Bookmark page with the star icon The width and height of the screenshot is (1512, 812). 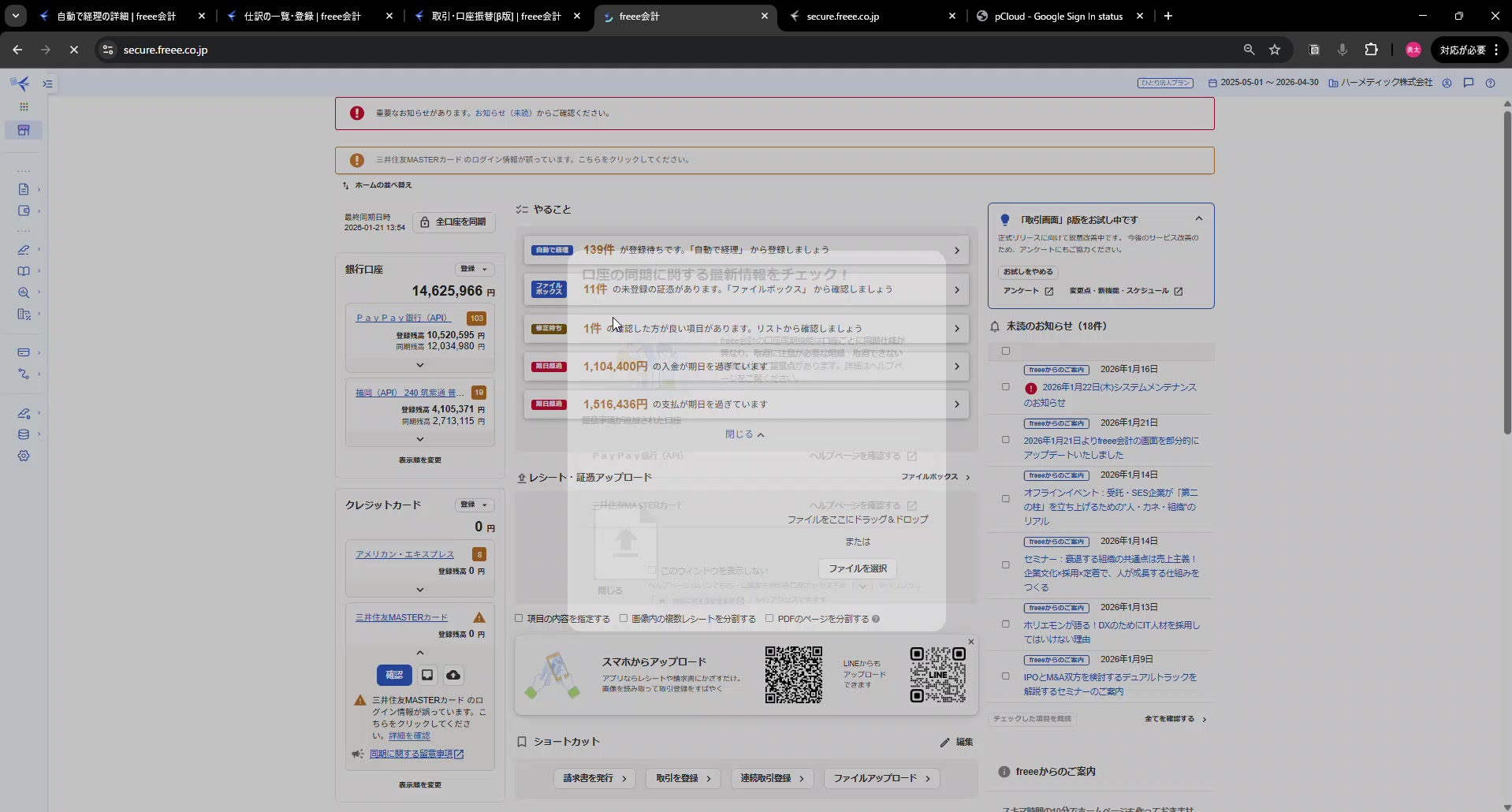(1275, 50)
